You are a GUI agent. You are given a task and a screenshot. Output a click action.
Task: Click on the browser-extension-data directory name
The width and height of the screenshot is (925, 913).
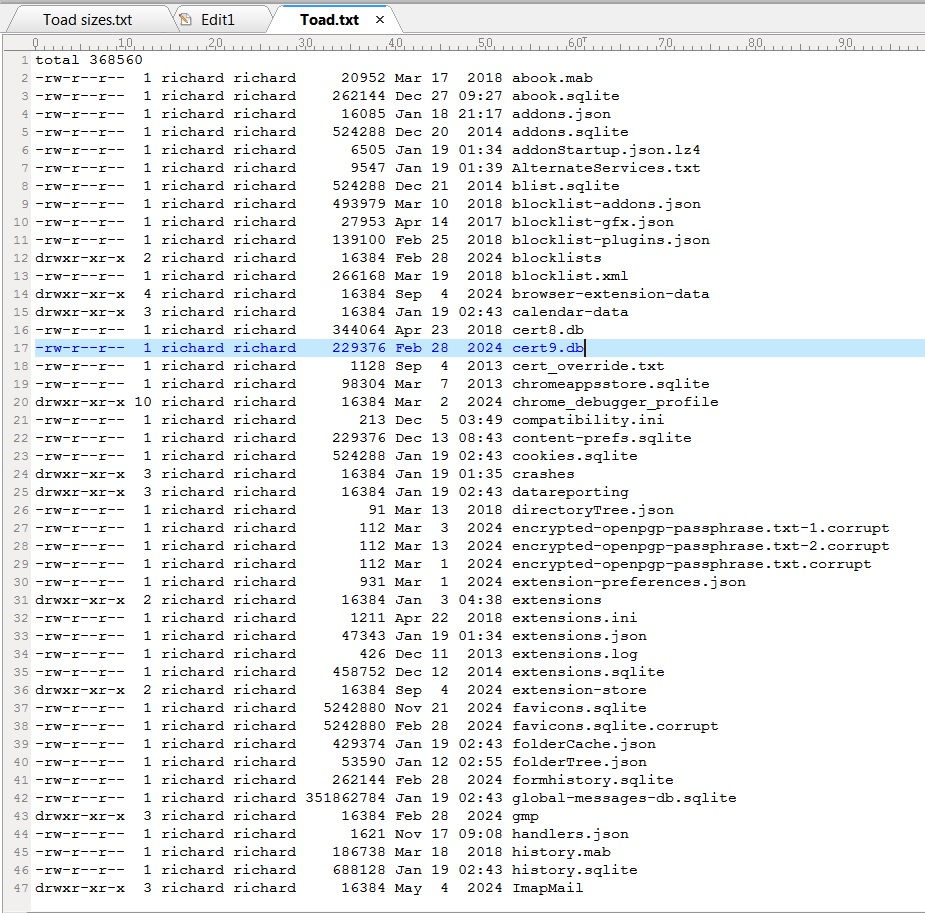tap(610, 294)
